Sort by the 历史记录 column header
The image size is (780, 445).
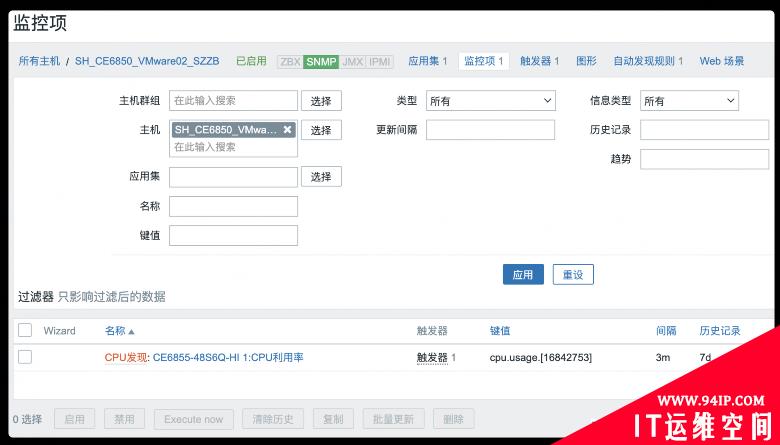720,331
